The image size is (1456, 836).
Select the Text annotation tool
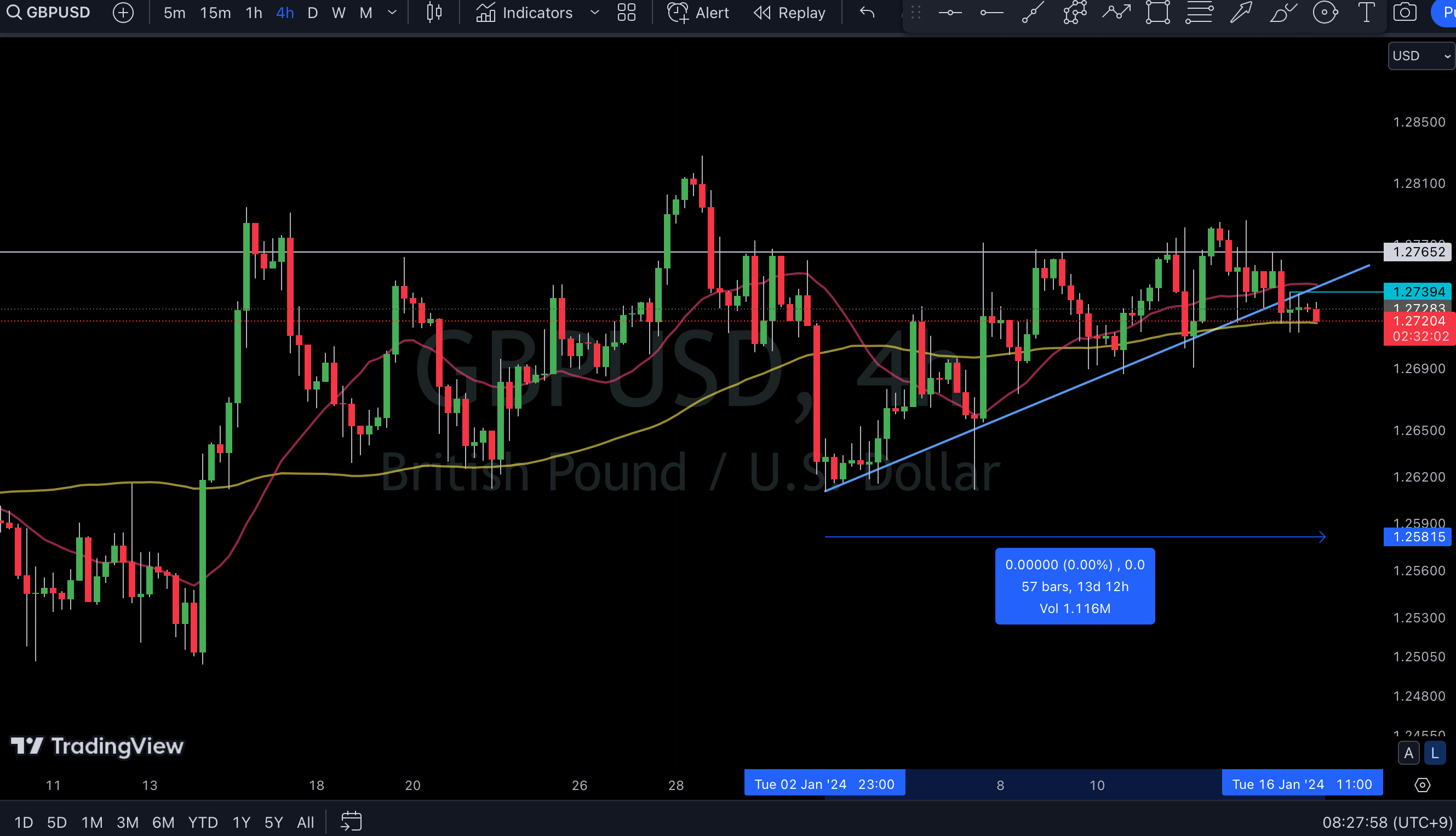pos(1366,13)
